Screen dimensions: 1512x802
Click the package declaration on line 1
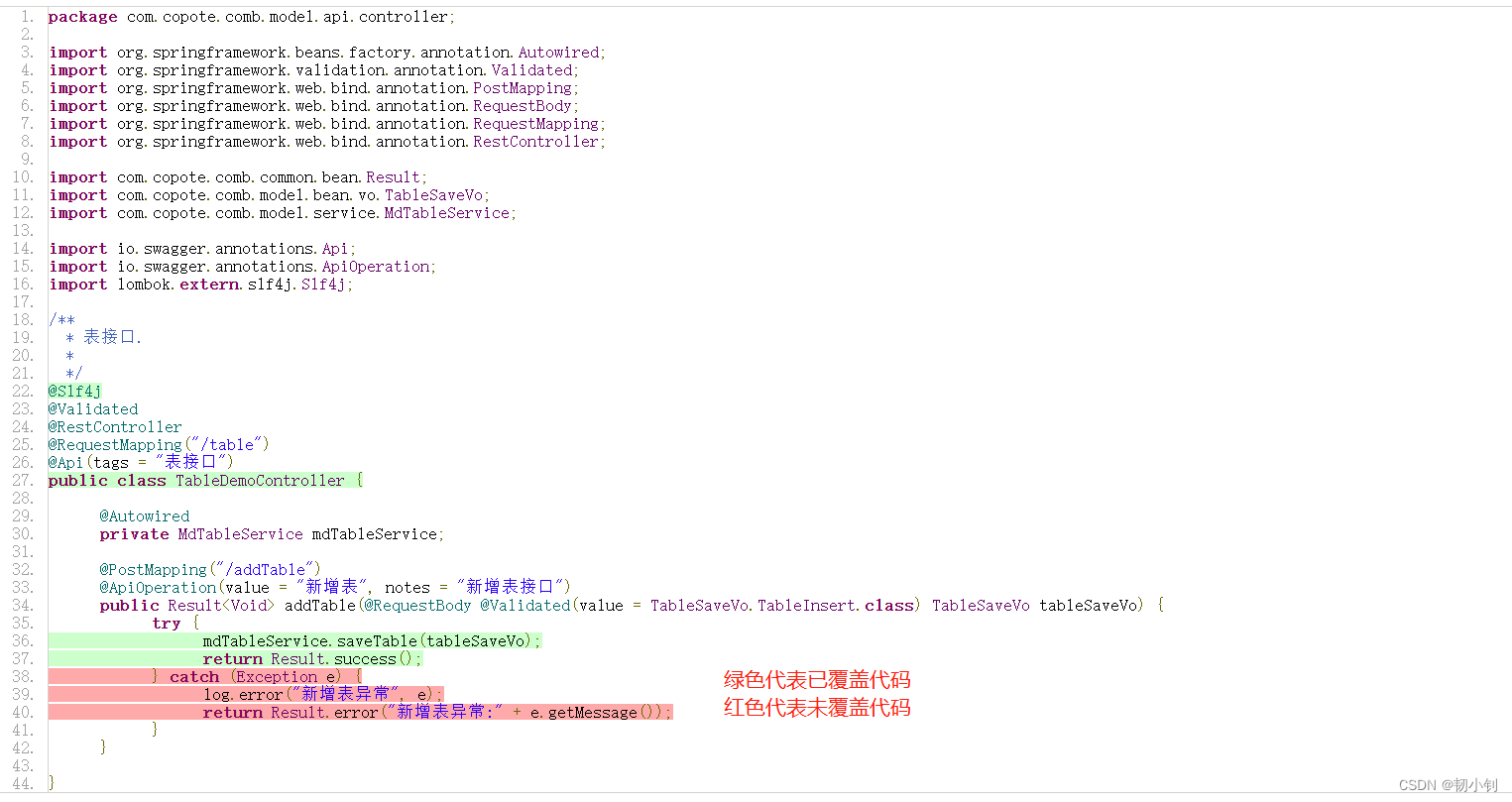pyautogui.click(x=253, y=17)
